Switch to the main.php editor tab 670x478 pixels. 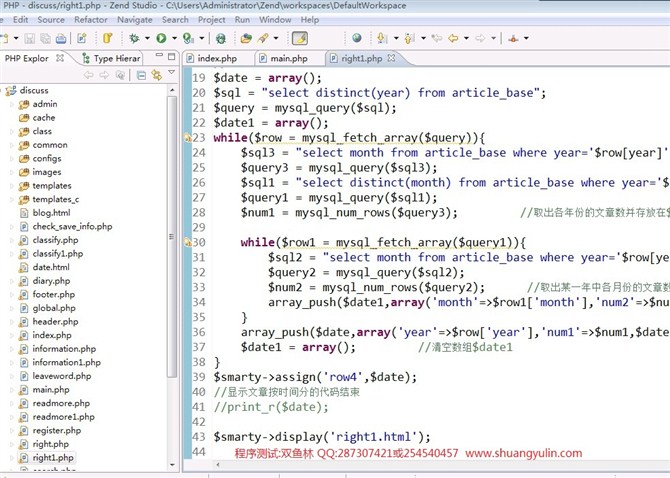click(289, 59)
